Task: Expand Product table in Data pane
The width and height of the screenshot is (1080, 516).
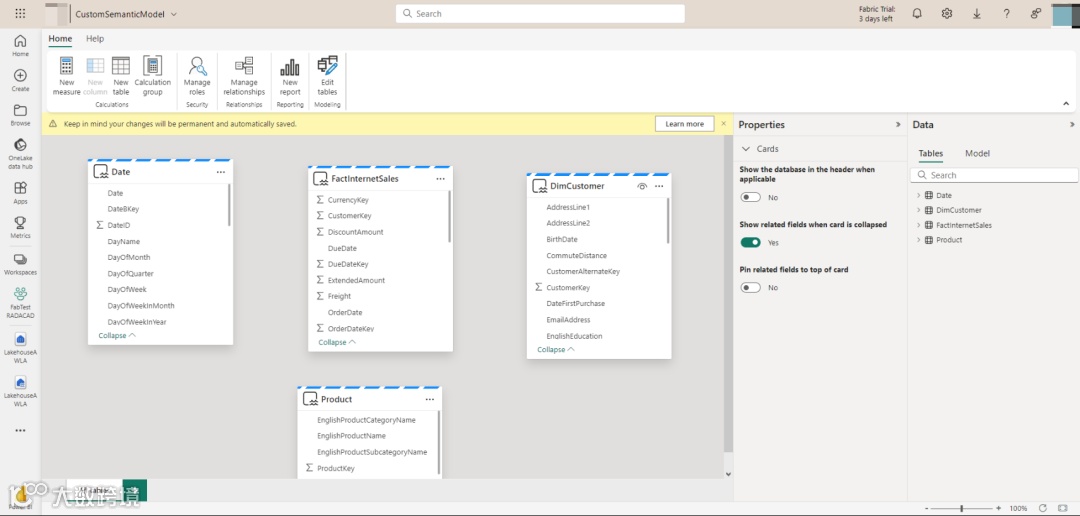Action: pyautogui.click(x=919, y=240)
